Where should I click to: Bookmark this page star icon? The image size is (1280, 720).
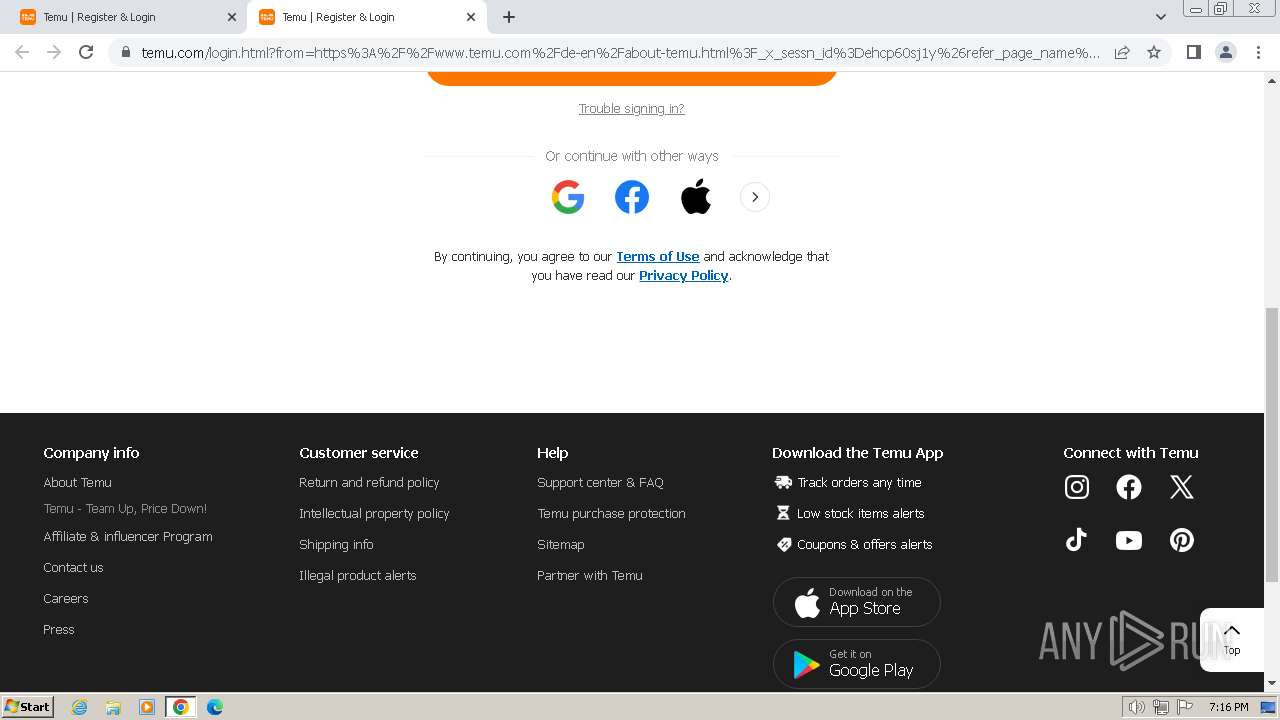1154,52
